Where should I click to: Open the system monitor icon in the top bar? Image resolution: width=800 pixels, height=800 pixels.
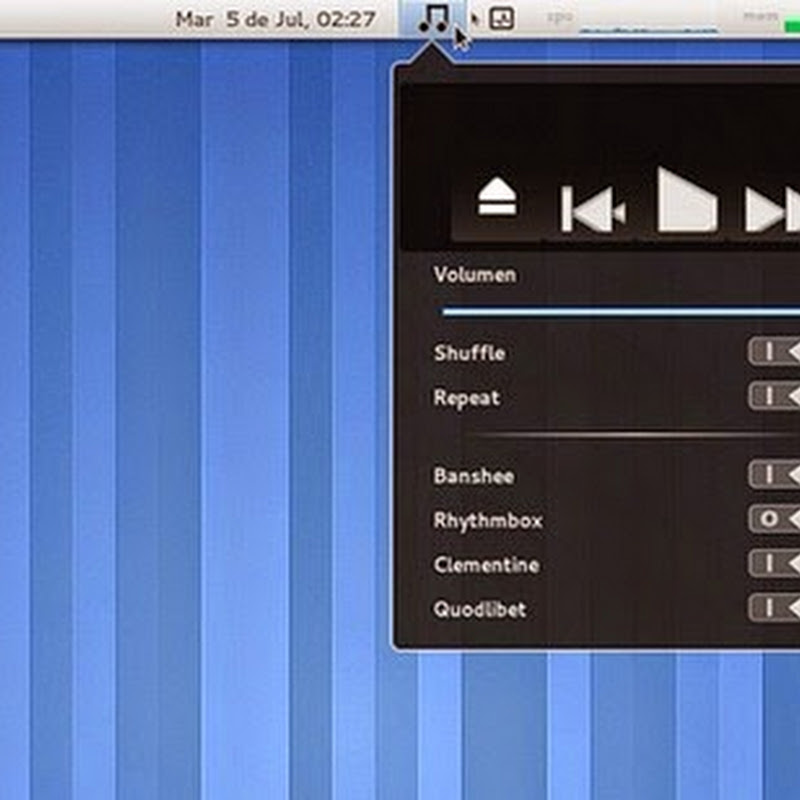click(x=502, y=19)
